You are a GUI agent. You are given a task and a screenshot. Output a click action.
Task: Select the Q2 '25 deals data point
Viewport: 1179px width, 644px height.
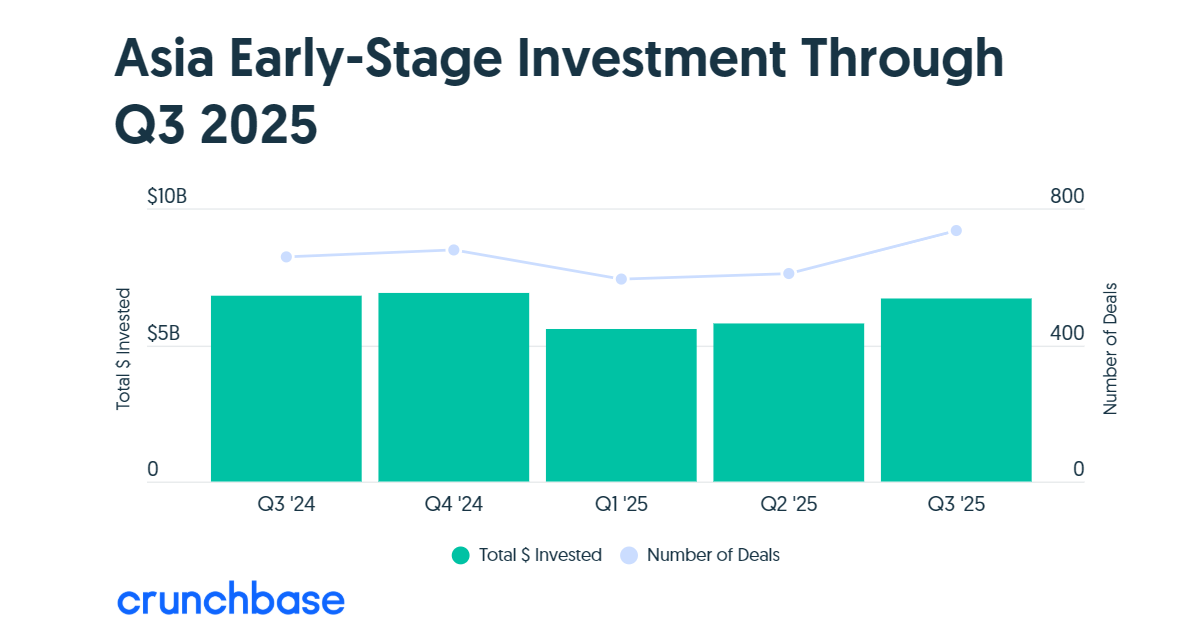tap(788, 273)
